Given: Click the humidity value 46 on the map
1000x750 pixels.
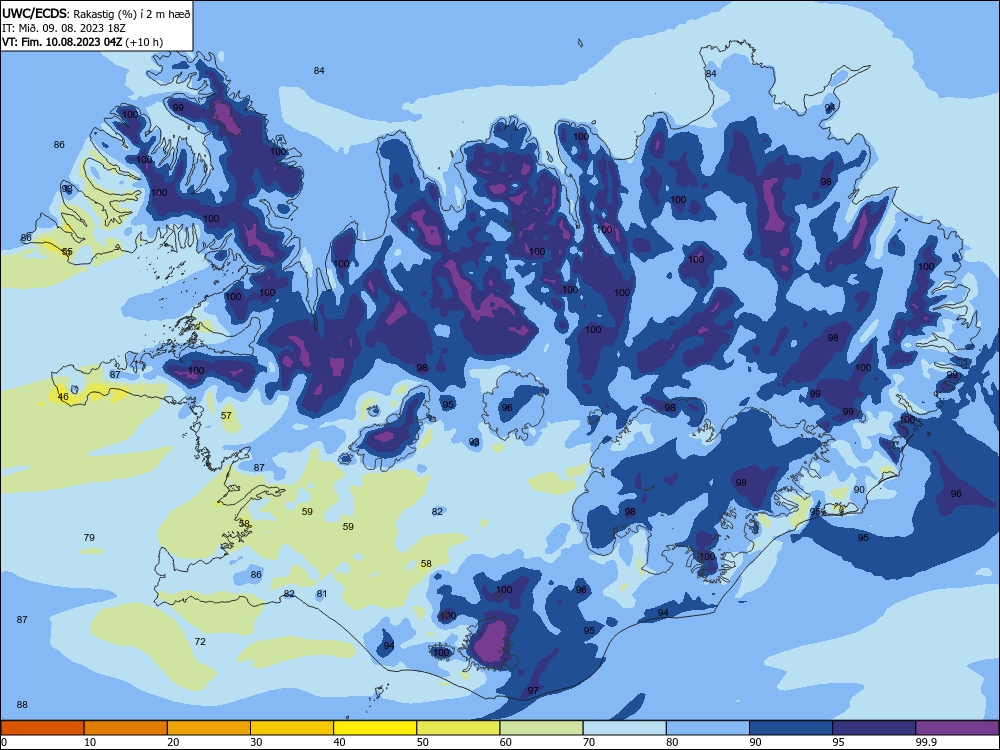Looking at the screenshot, I should pyautogui.click(x=63, y=397).
